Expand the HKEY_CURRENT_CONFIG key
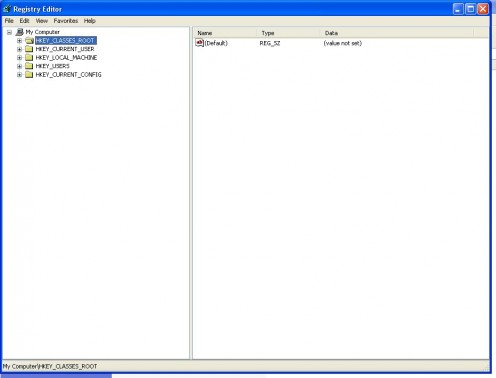This screenshot has width=496, height=378. click(19, 75)
